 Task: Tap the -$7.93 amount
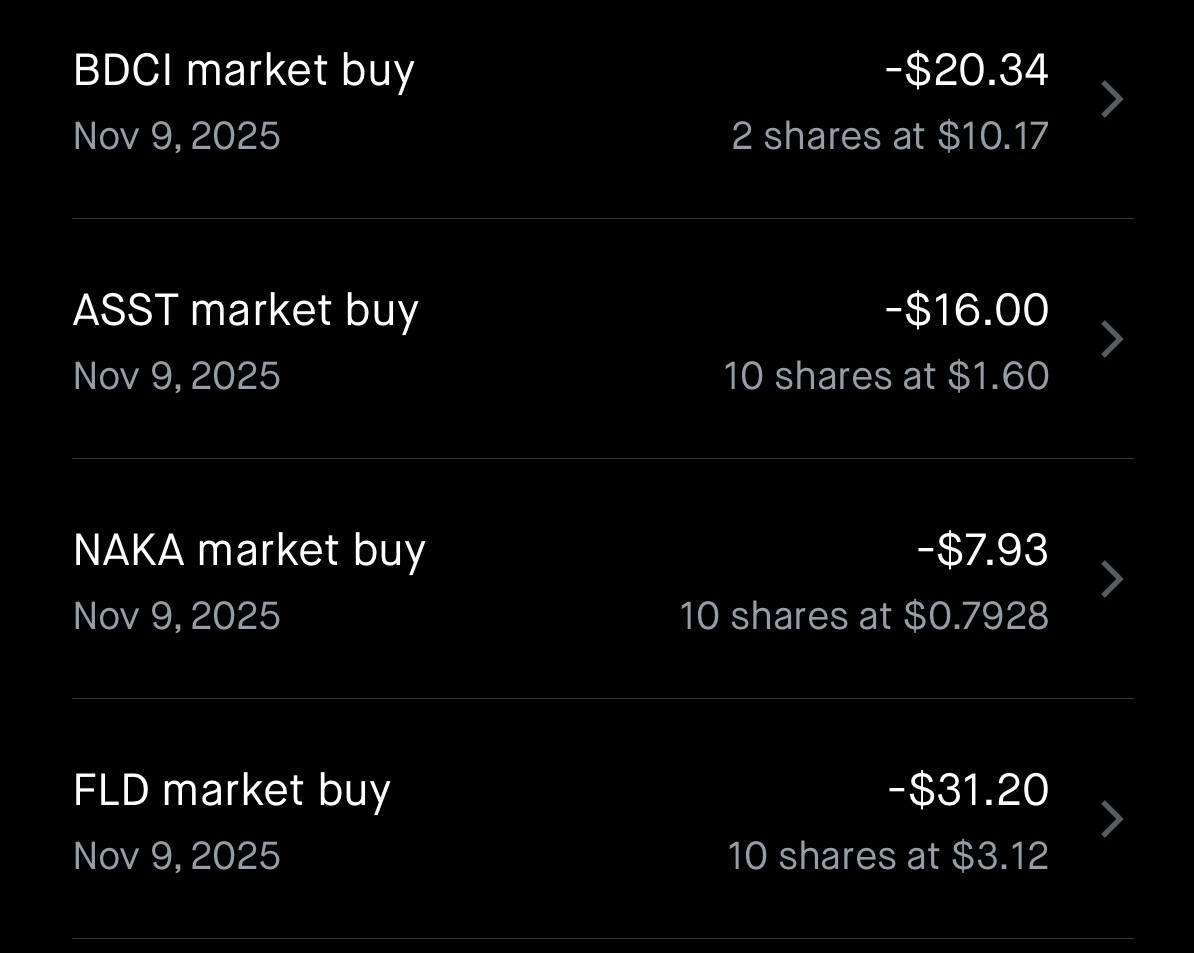(x=983, y=551)
